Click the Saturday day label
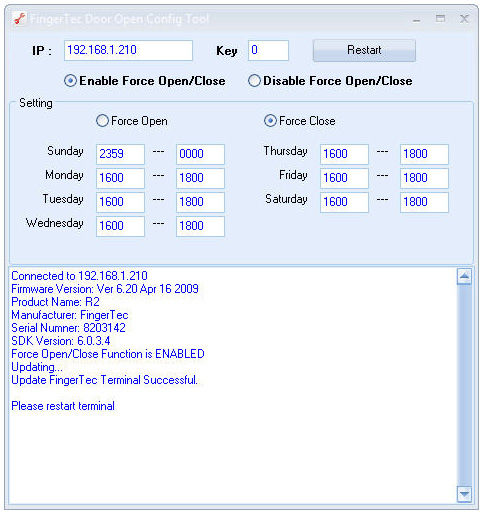The width and height of the screenshot is (481, 515). click(286, 199)
